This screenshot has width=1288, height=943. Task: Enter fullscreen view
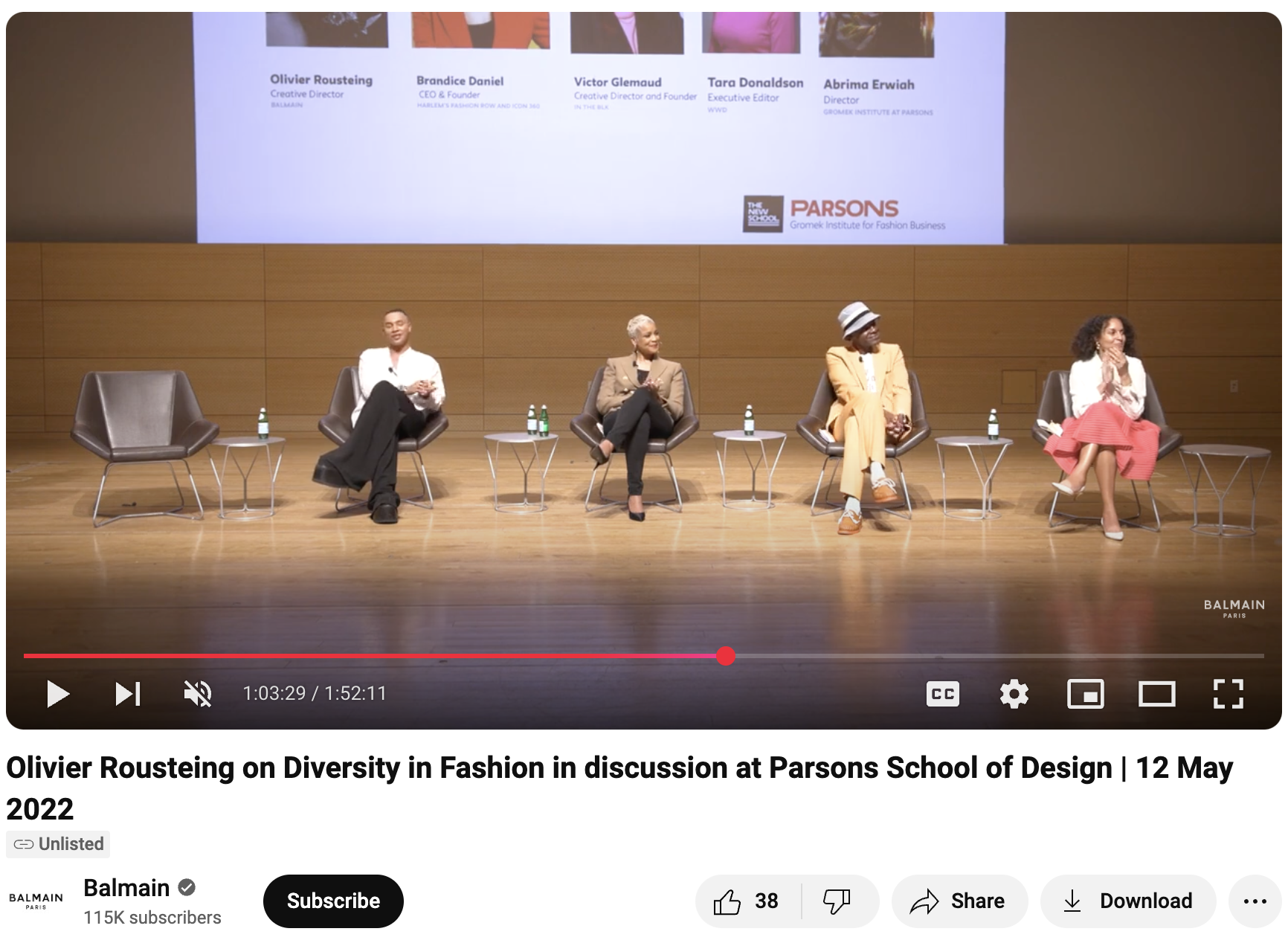click(x=1228, y=694)
